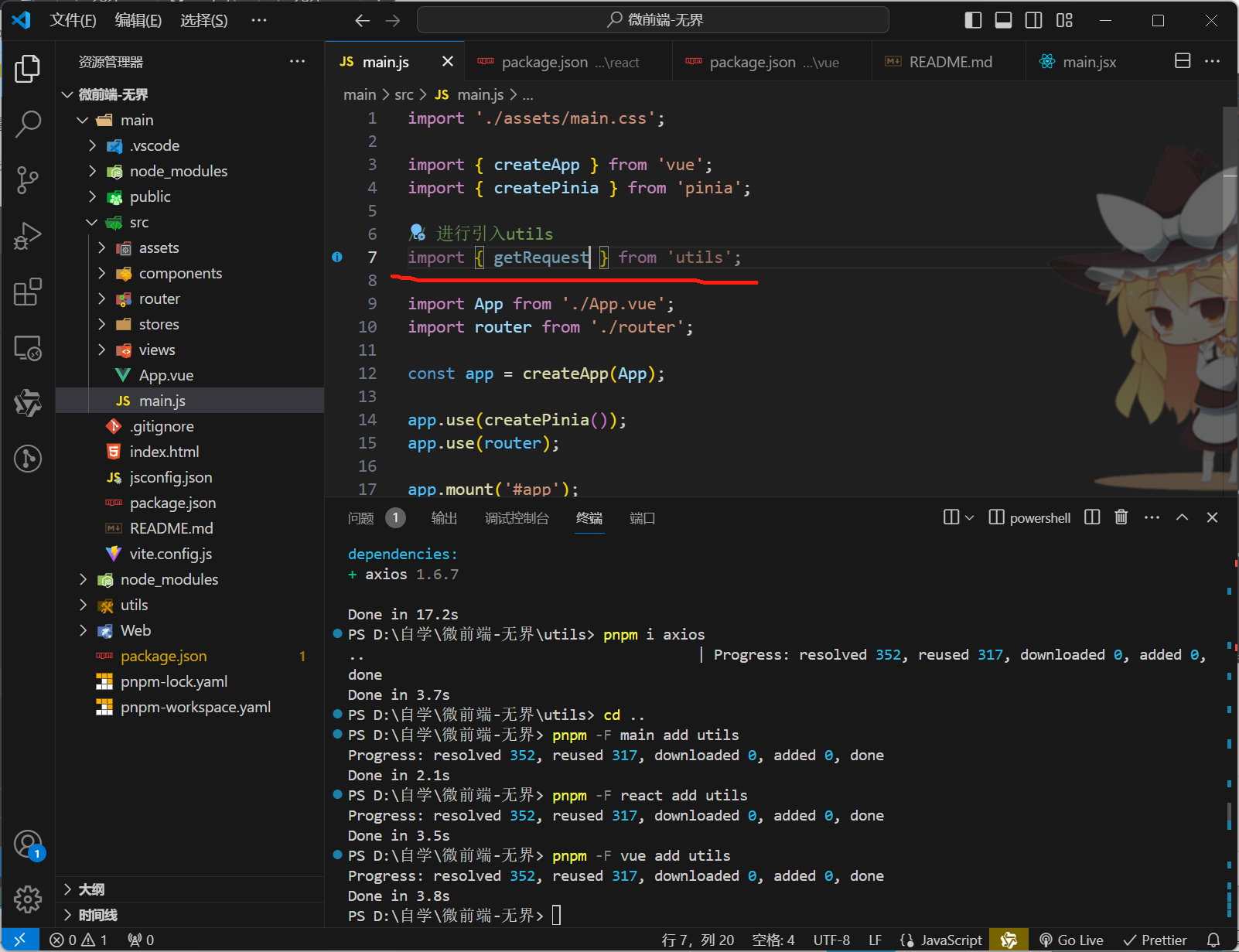Maximize the panel with up chevron
This screenshot has height=952, width=1239.
1182,517
